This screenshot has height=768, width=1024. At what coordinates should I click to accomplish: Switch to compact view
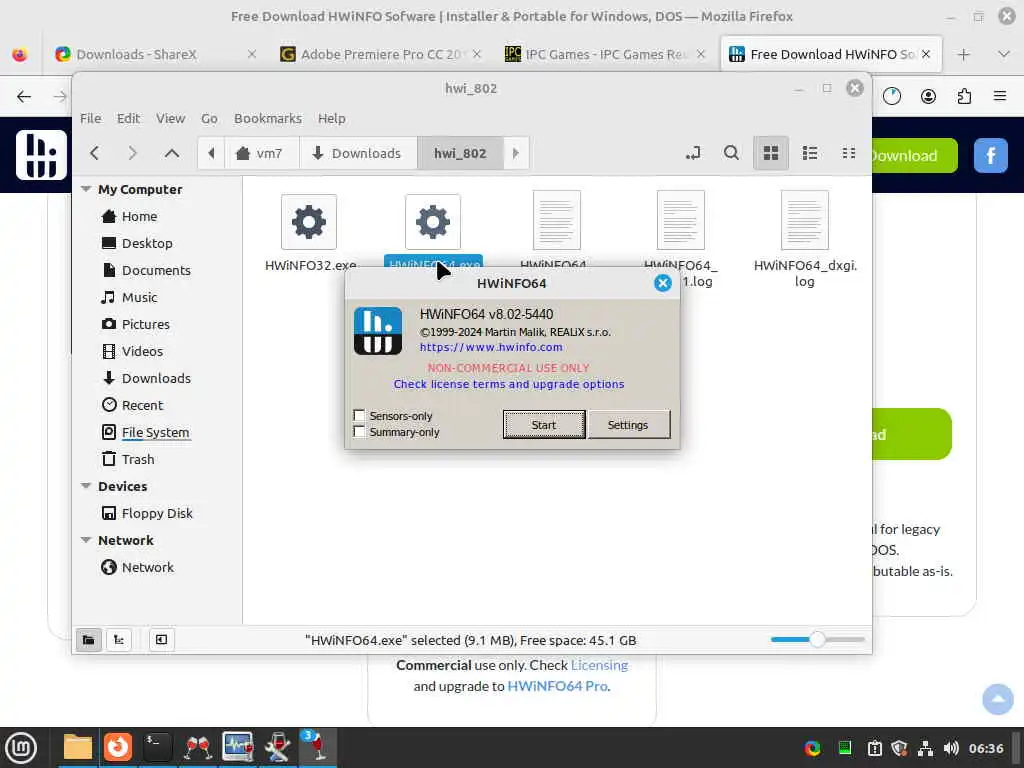(x=849, y=153)
